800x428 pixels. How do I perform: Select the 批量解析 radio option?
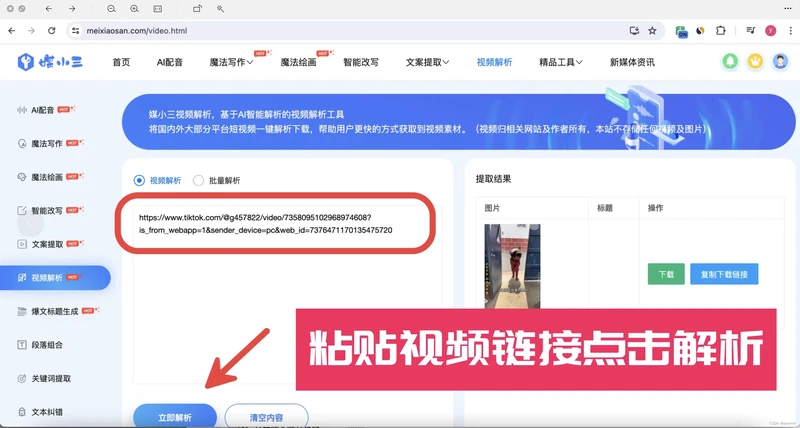pyautogui.click(x=198, y=180)
